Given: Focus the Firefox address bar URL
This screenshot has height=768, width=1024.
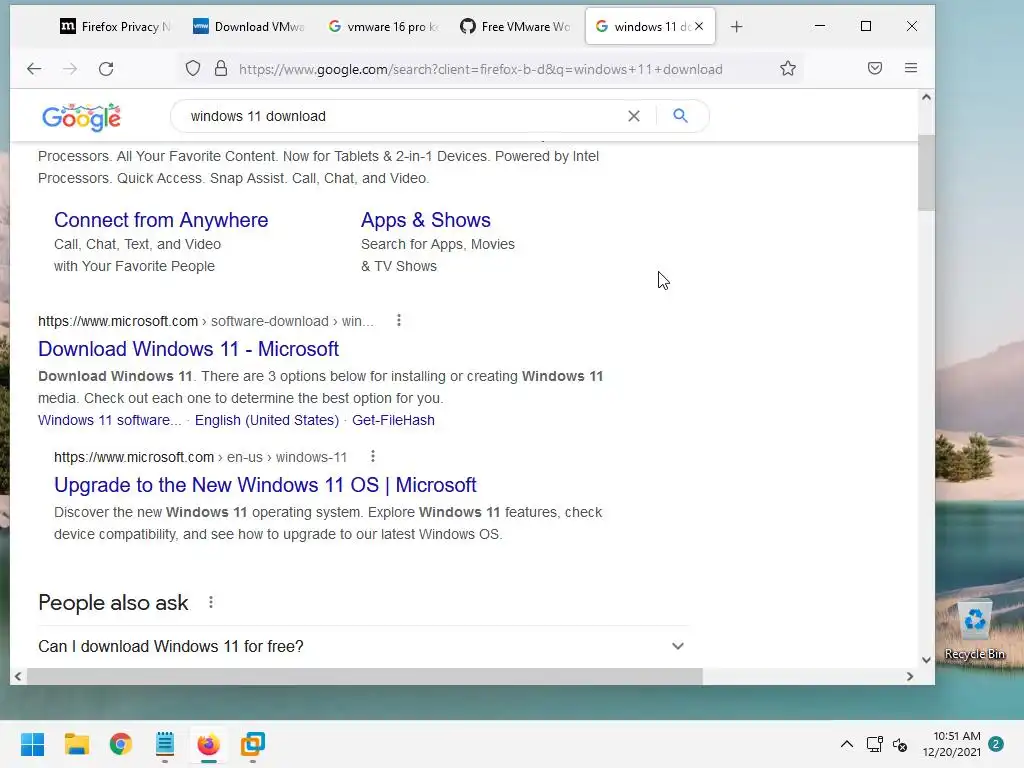Looking at the screenshot, I should (x=481, y=69).
